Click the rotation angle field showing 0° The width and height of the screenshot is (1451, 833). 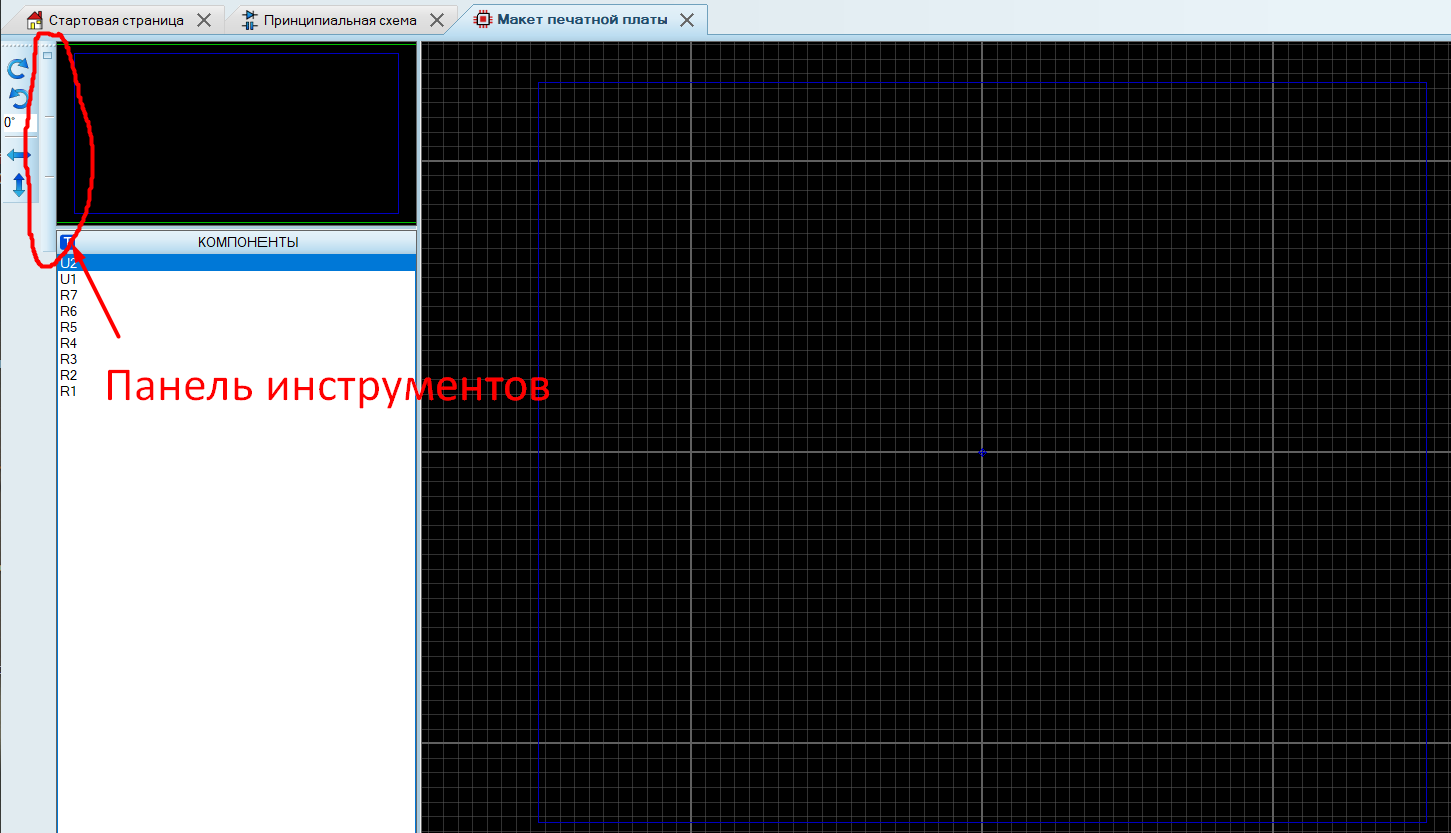click(x=19, y=123)
